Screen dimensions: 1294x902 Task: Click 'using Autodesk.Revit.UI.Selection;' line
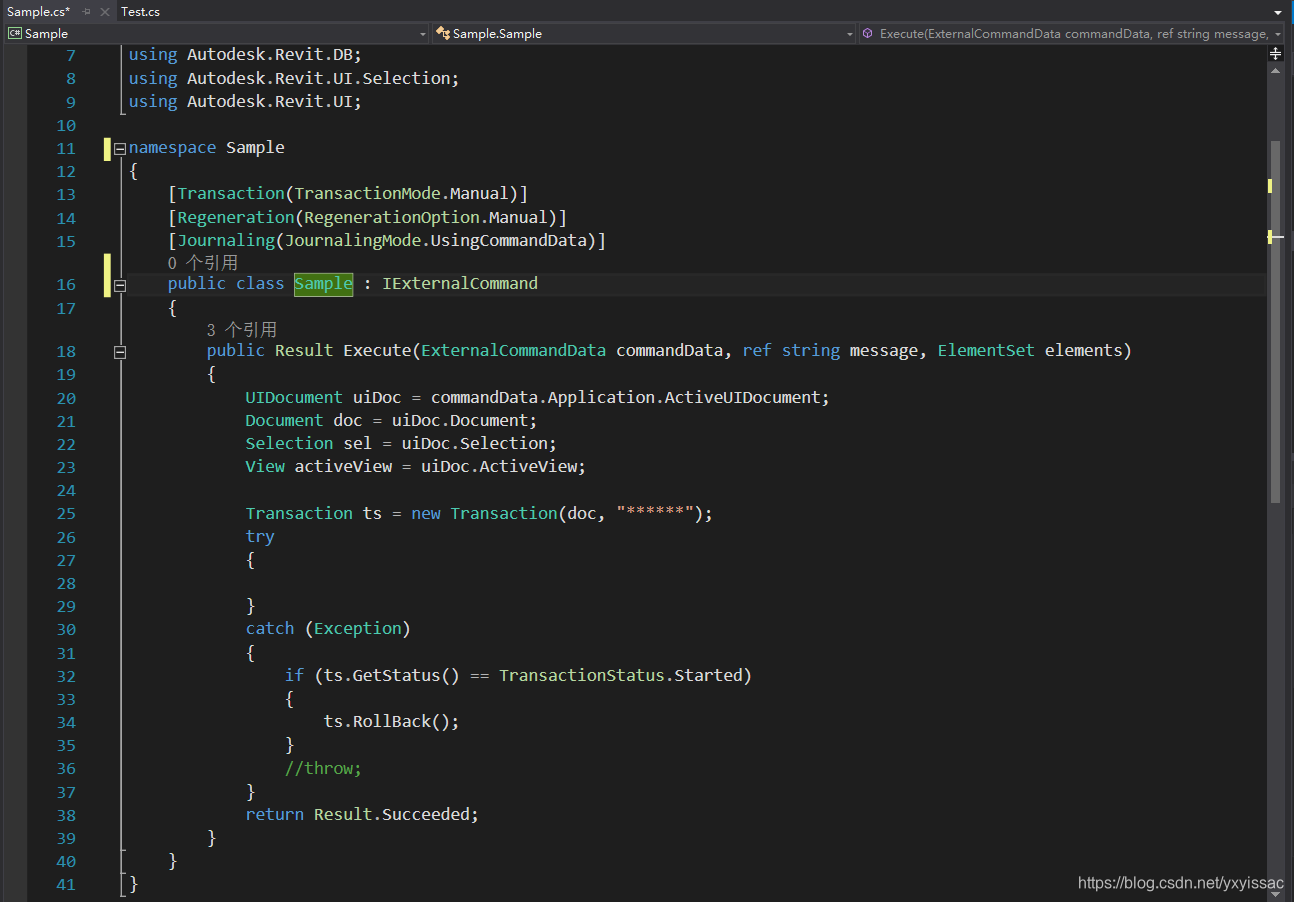[294, 78]
